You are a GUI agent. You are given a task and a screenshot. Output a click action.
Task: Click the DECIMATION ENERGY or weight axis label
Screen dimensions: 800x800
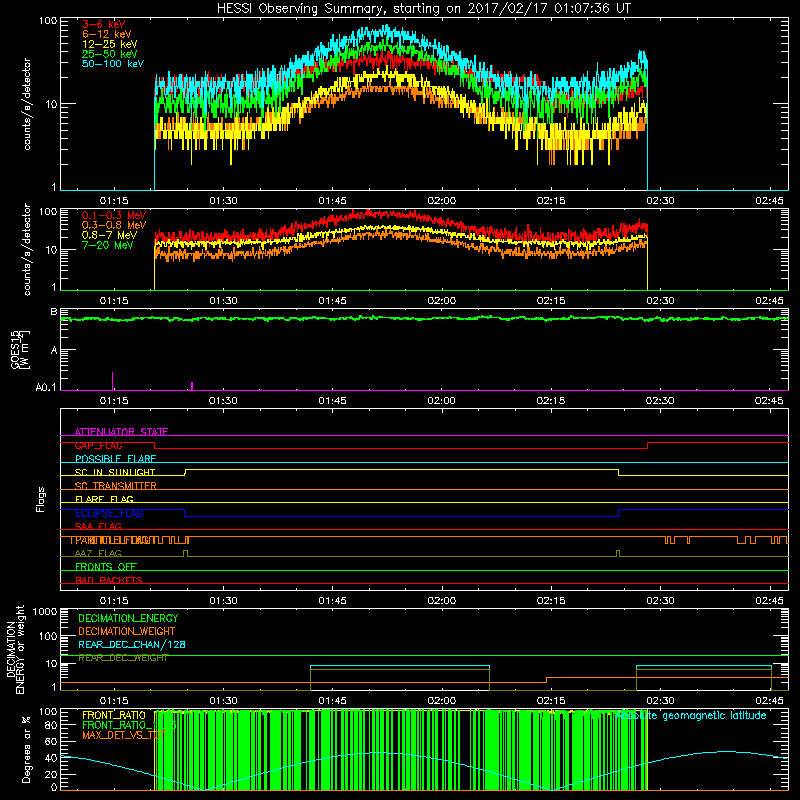[x=15, y=649]
